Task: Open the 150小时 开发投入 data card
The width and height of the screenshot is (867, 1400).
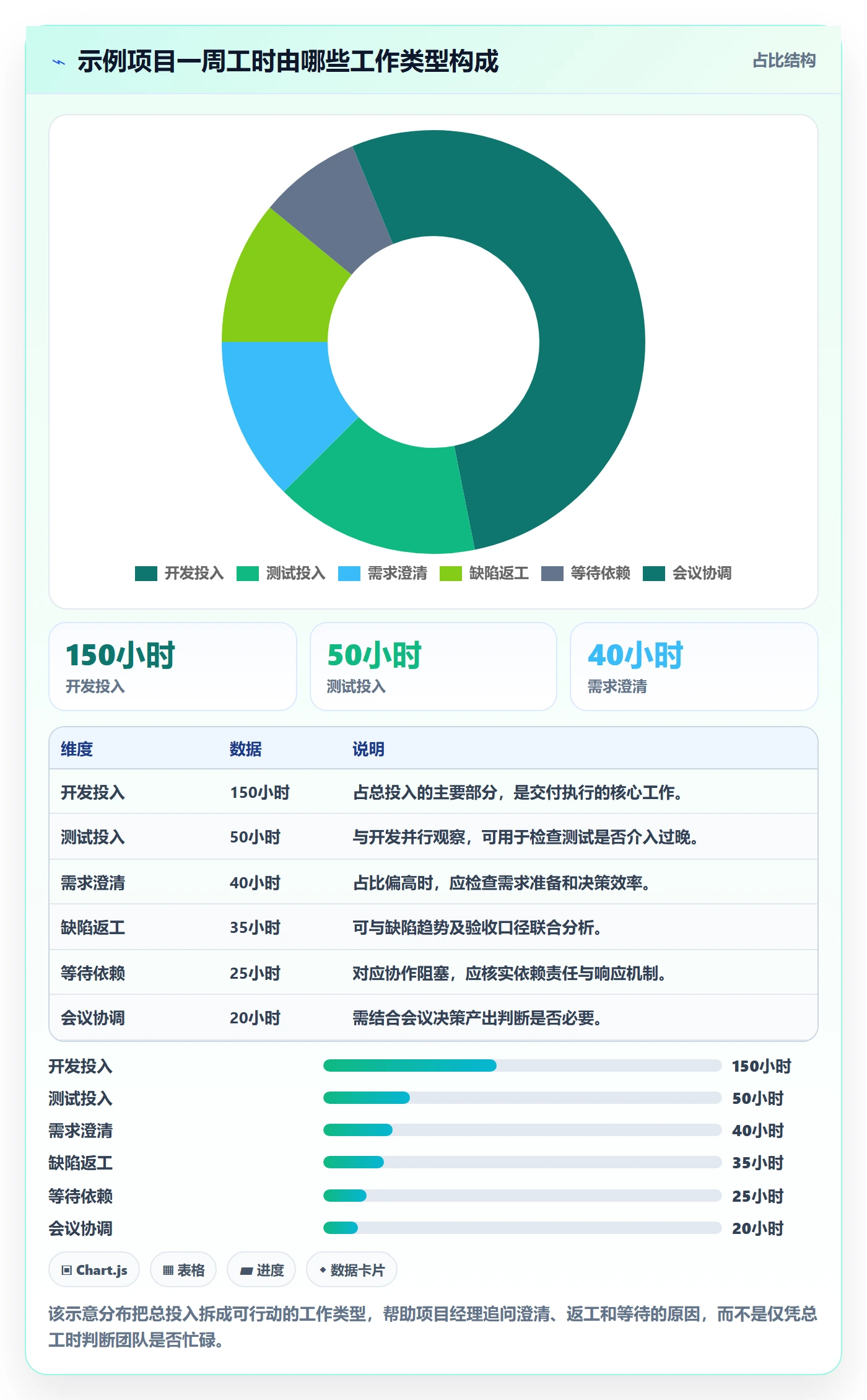Action: 173,667
